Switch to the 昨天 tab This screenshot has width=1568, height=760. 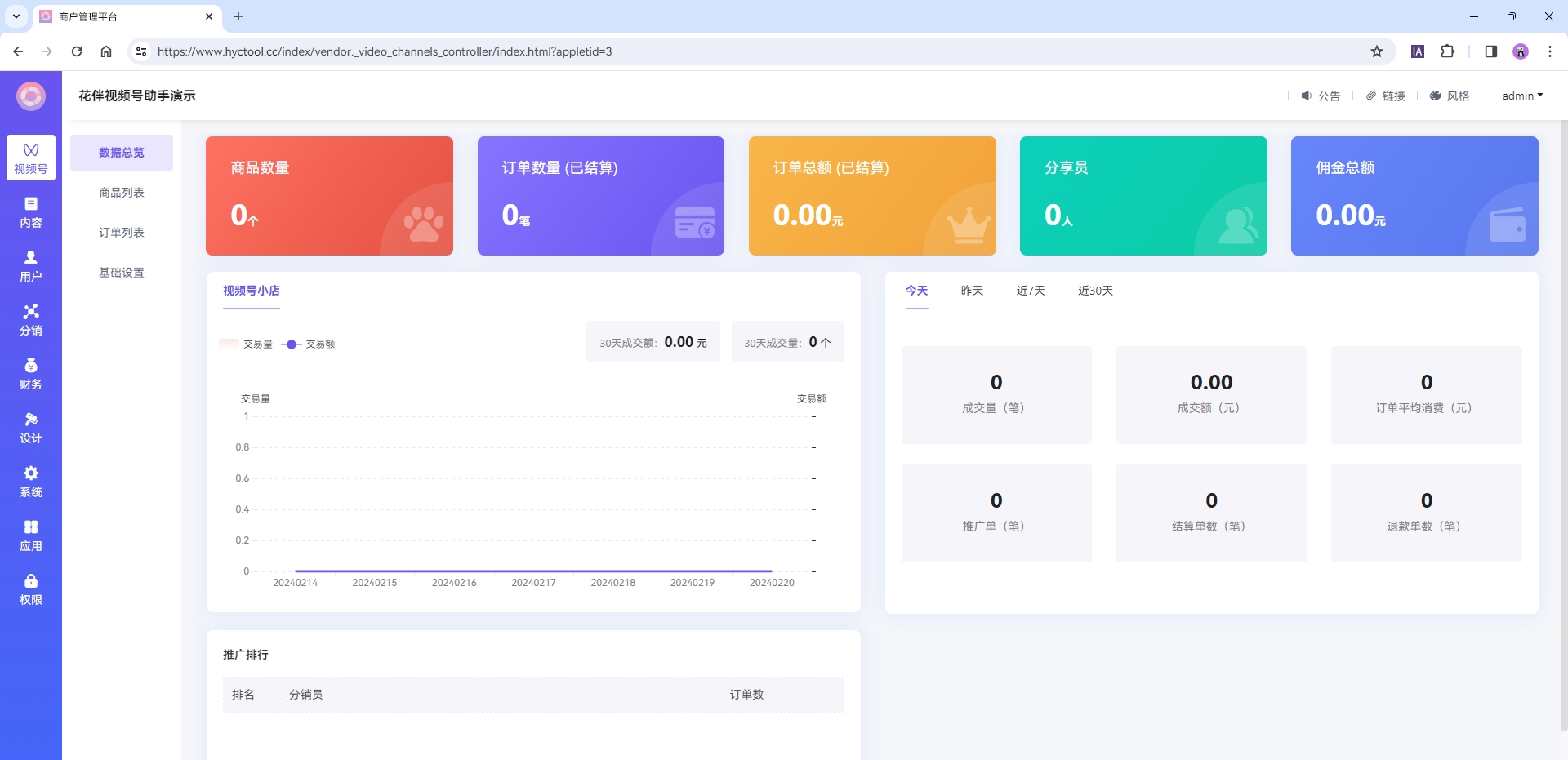(x=972, y=291)
